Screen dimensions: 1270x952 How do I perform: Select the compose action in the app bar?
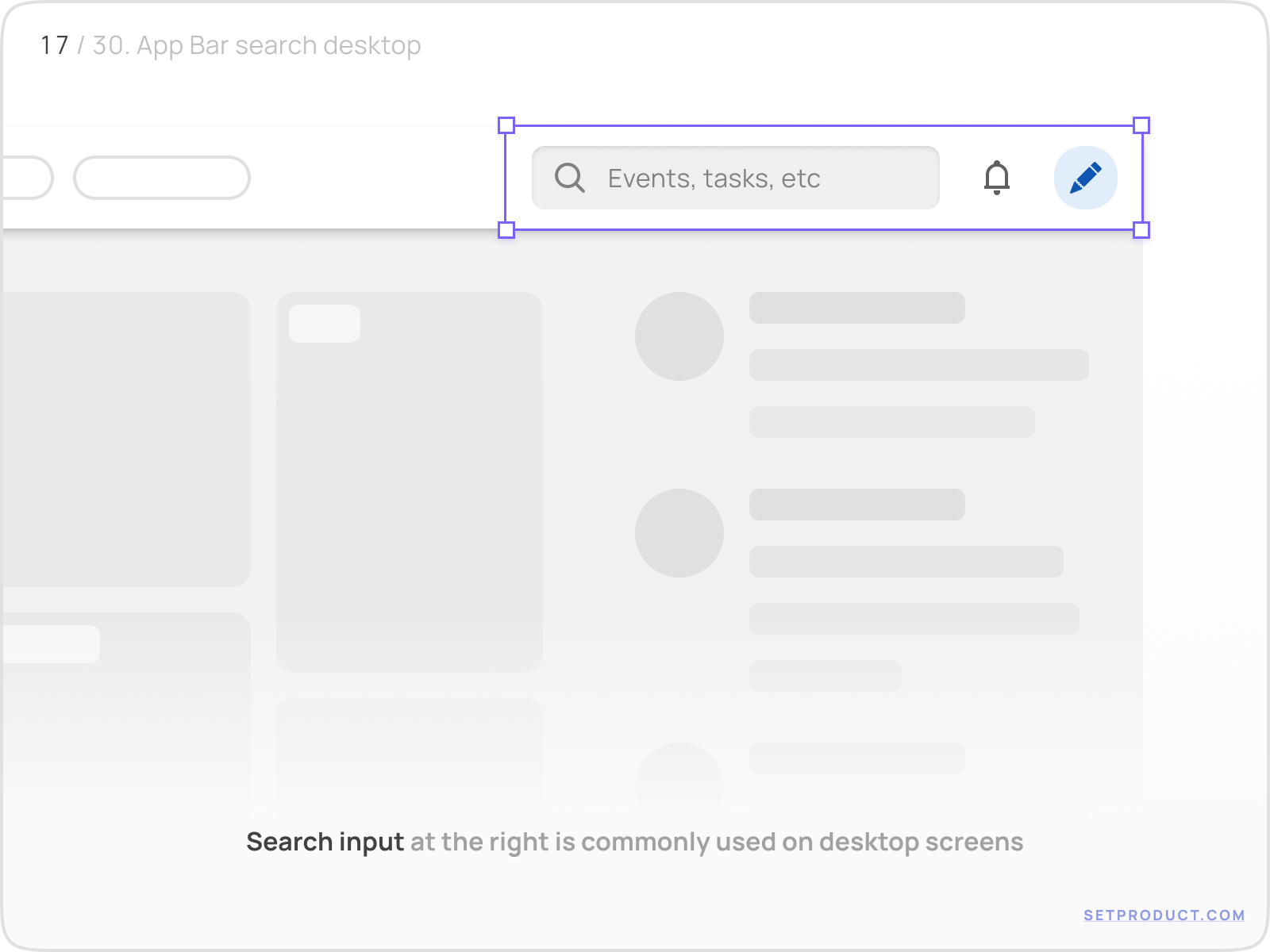tap(1086, 178)
